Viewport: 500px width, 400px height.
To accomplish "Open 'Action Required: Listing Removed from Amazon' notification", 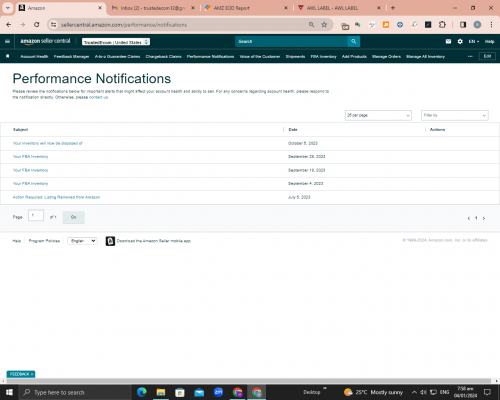I will [56, 197].
